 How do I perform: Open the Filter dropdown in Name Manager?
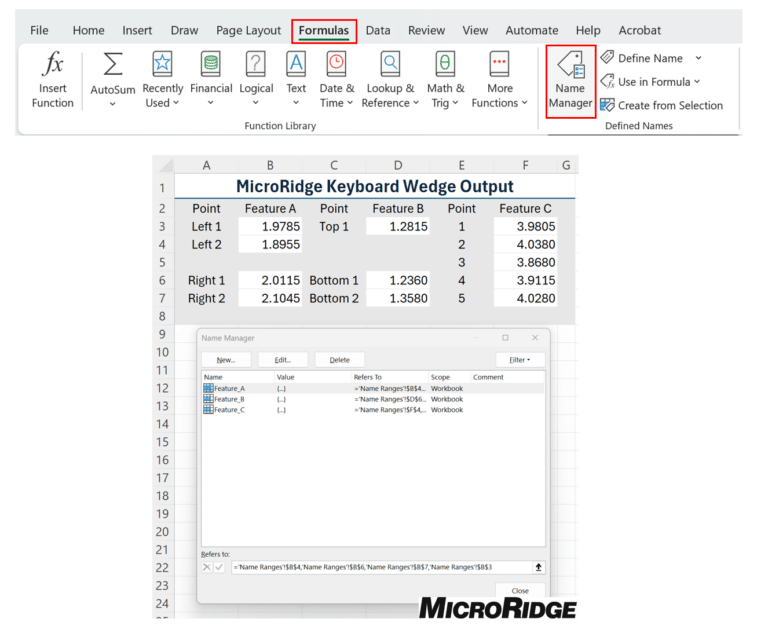coord(520,360)
